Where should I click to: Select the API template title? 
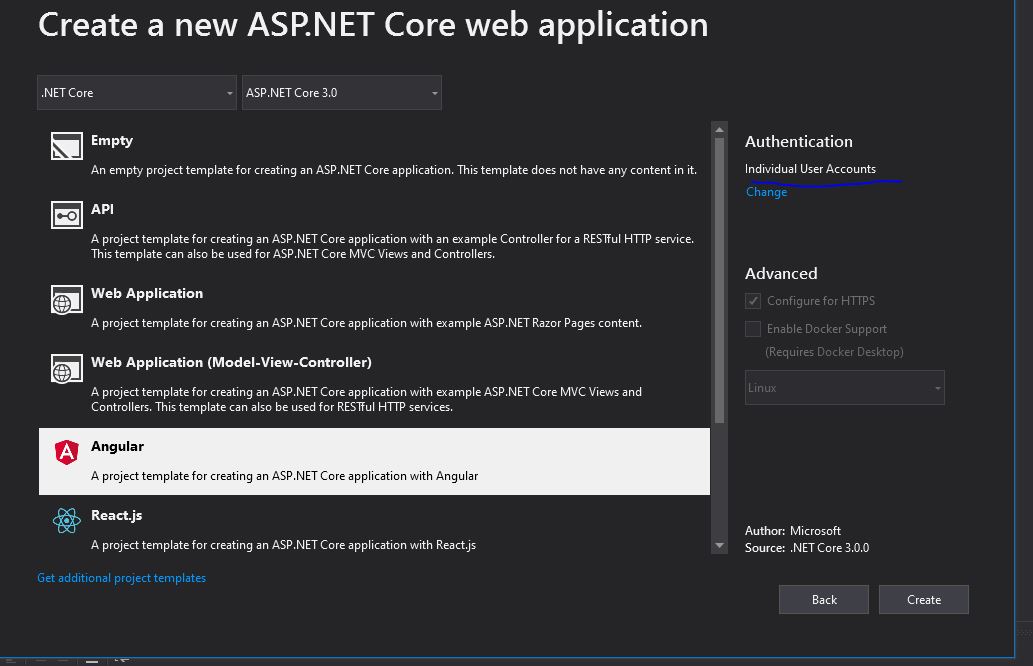pos(102,209)
